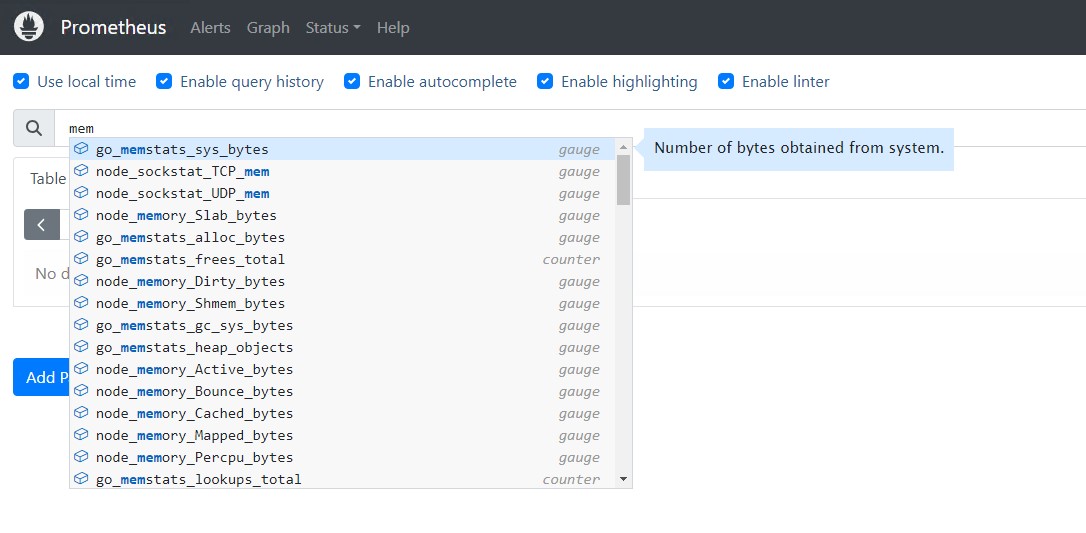Select go_memstats_gc_sys_bytes suggestion

[343, 325]
